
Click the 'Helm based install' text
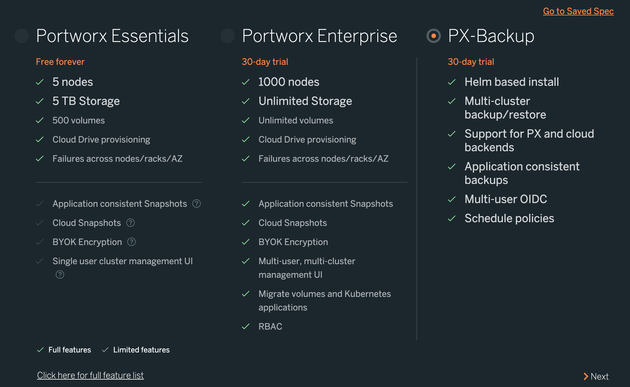click(x=512, y=82)
